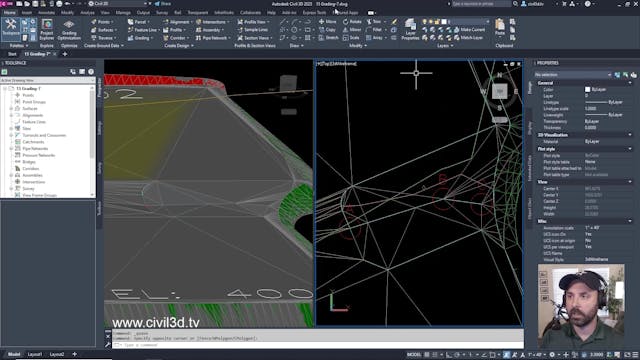Add a new drawing tab with plus button
This screenshot has height=360, width=640.
coord(64,54)
